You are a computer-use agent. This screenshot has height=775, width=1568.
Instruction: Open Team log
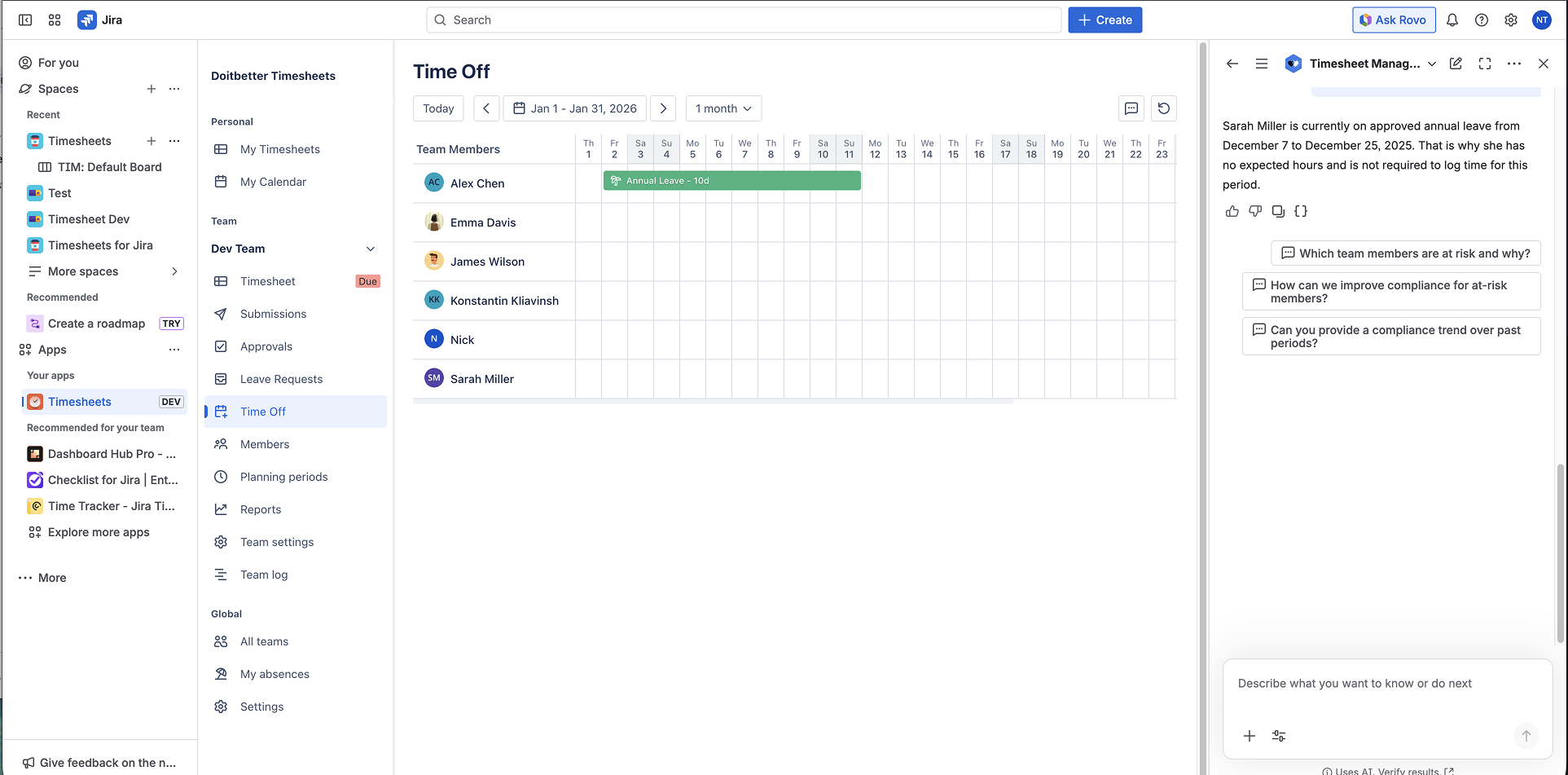[295, 575]
